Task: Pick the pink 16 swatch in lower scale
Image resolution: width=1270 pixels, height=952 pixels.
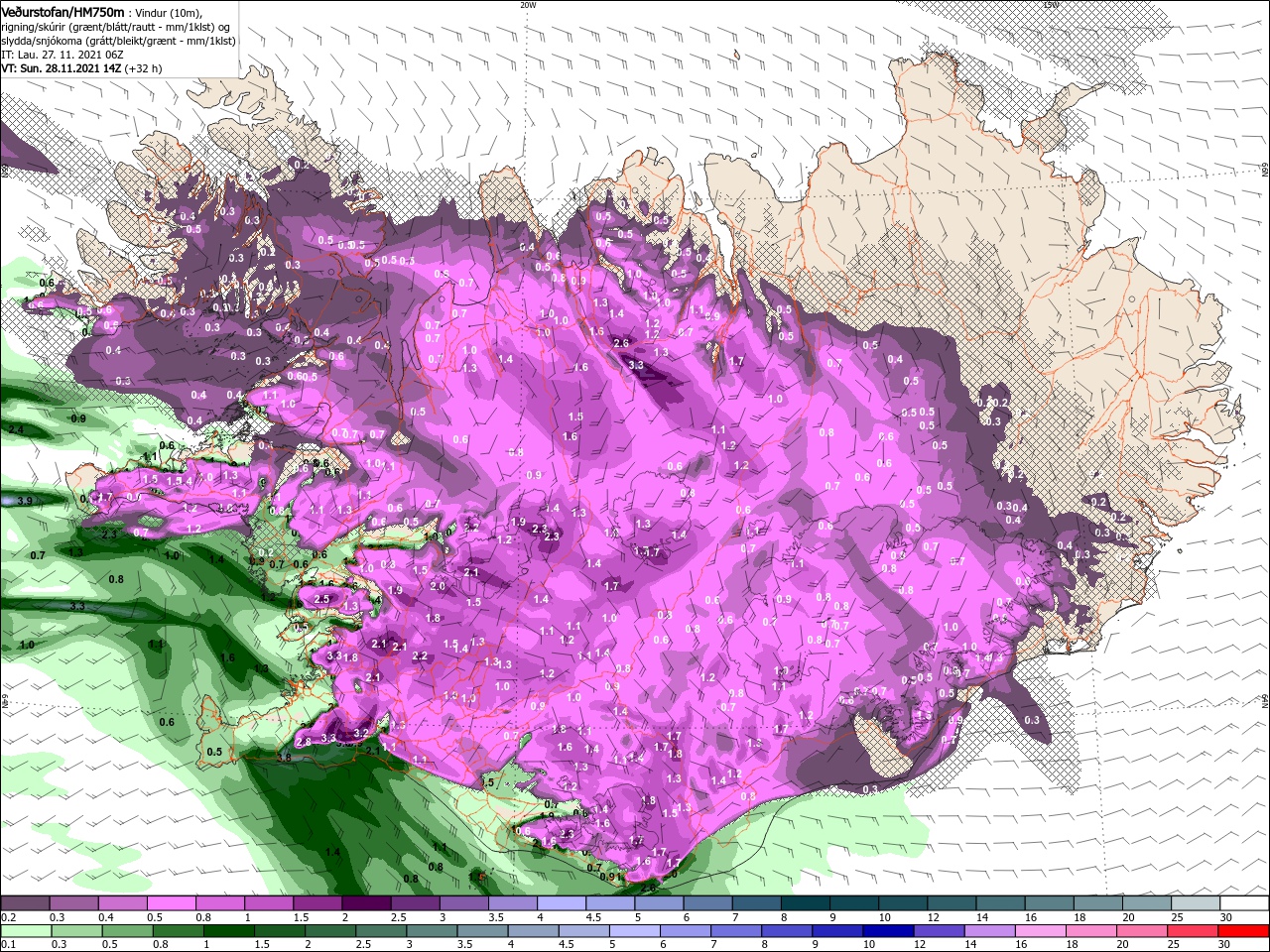Action: pos(1042,931)
